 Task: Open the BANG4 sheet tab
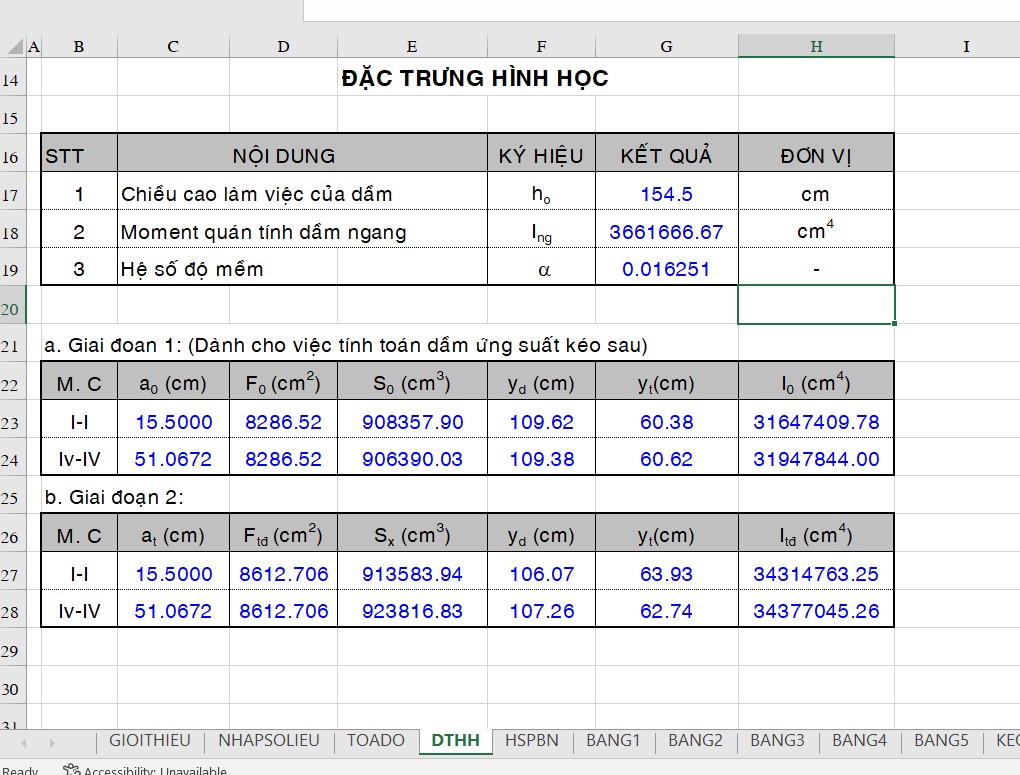(x=859, y=741)
